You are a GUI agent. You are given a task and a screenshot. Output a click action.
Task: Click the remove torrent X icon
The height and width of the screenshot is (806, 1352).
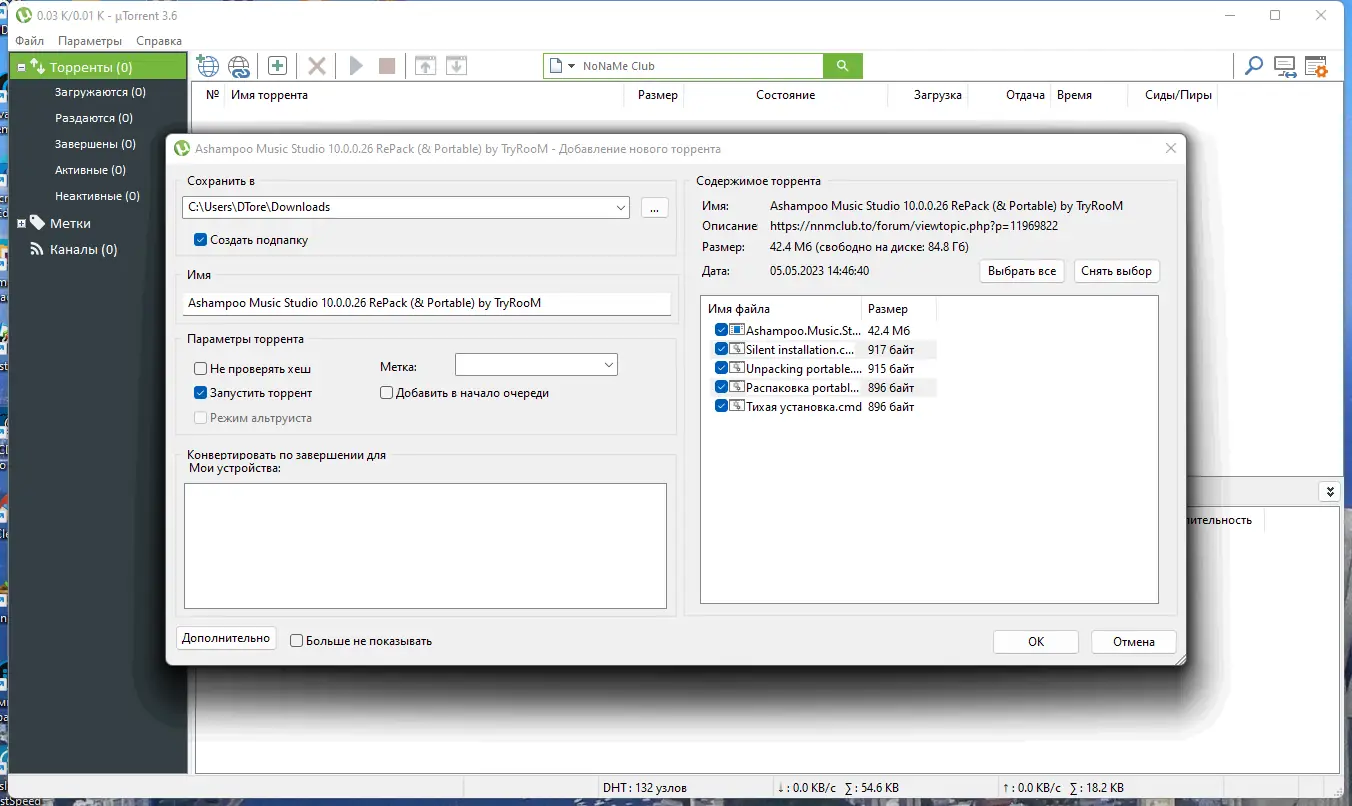(x=317, y=66)
